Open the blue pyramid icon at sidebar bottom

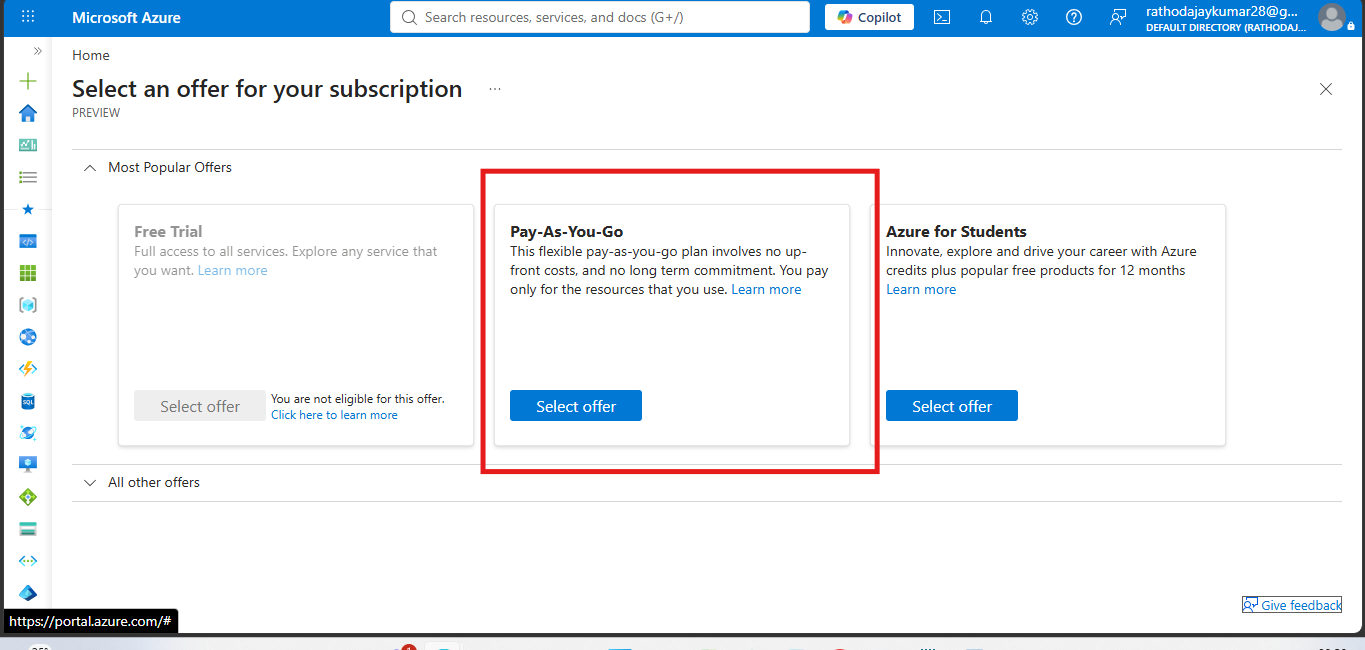[28, 593]
